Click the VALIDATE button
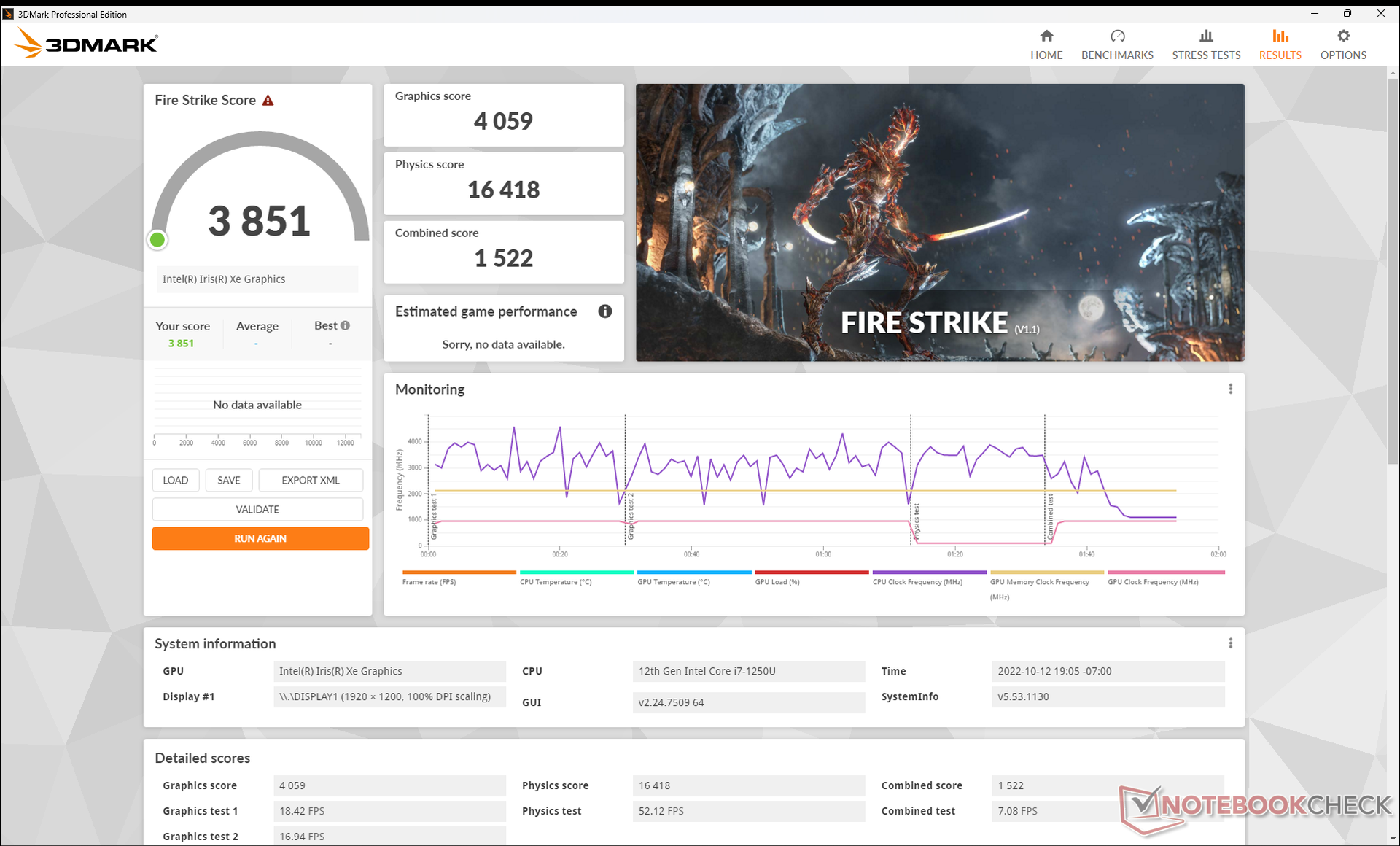This screenshot has height=846, width=1400. pyautogui.click(x=257, y=509)
